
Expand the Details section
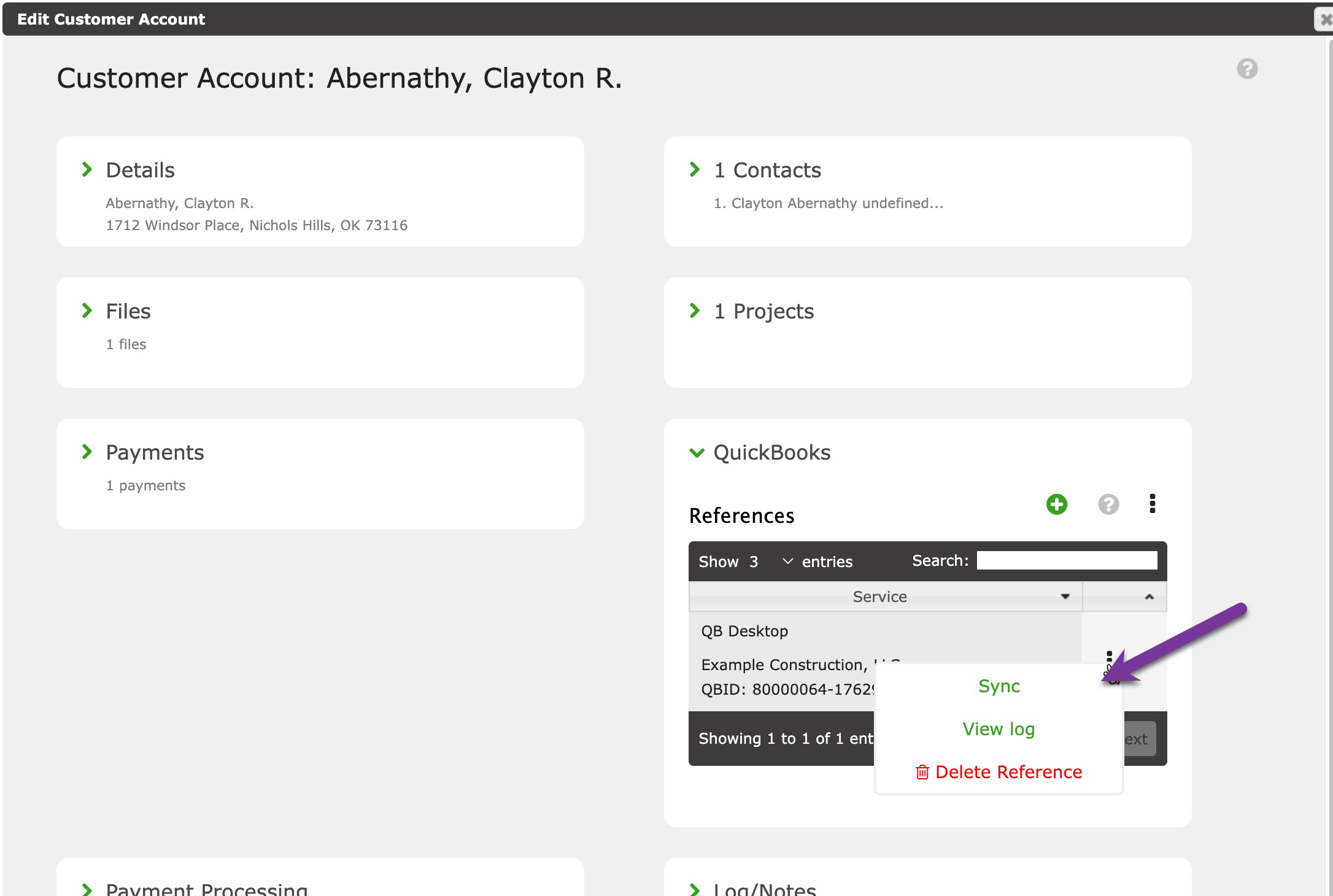click(x=87, y=170)
